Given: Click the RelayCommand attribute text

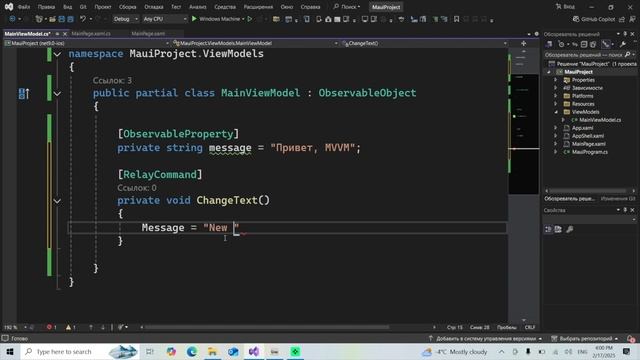Looking at the screenshot, I should (160, 175).
